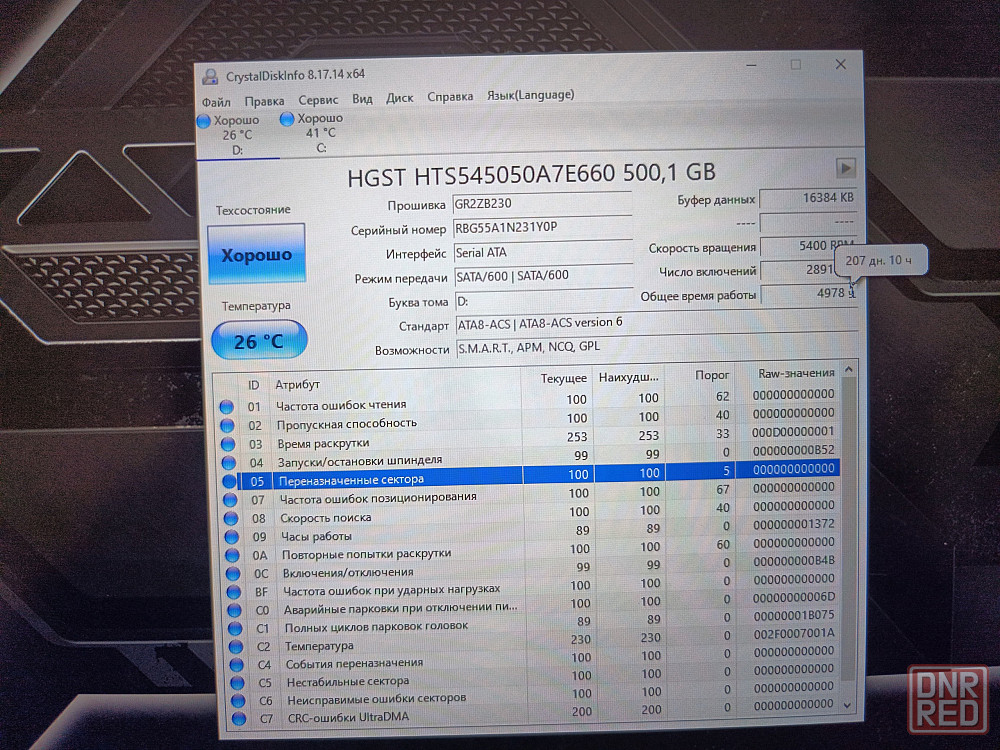1000x750 pixels.
Task: Close the CrystalDiskInfo window
Action: 841,64
